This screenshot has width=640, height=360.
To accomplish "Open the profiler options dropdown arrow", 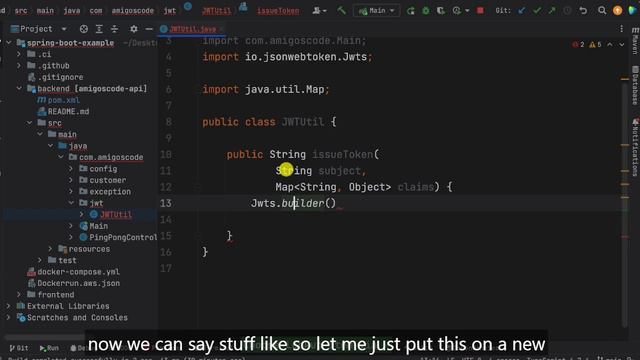I will tap(467, 11).
